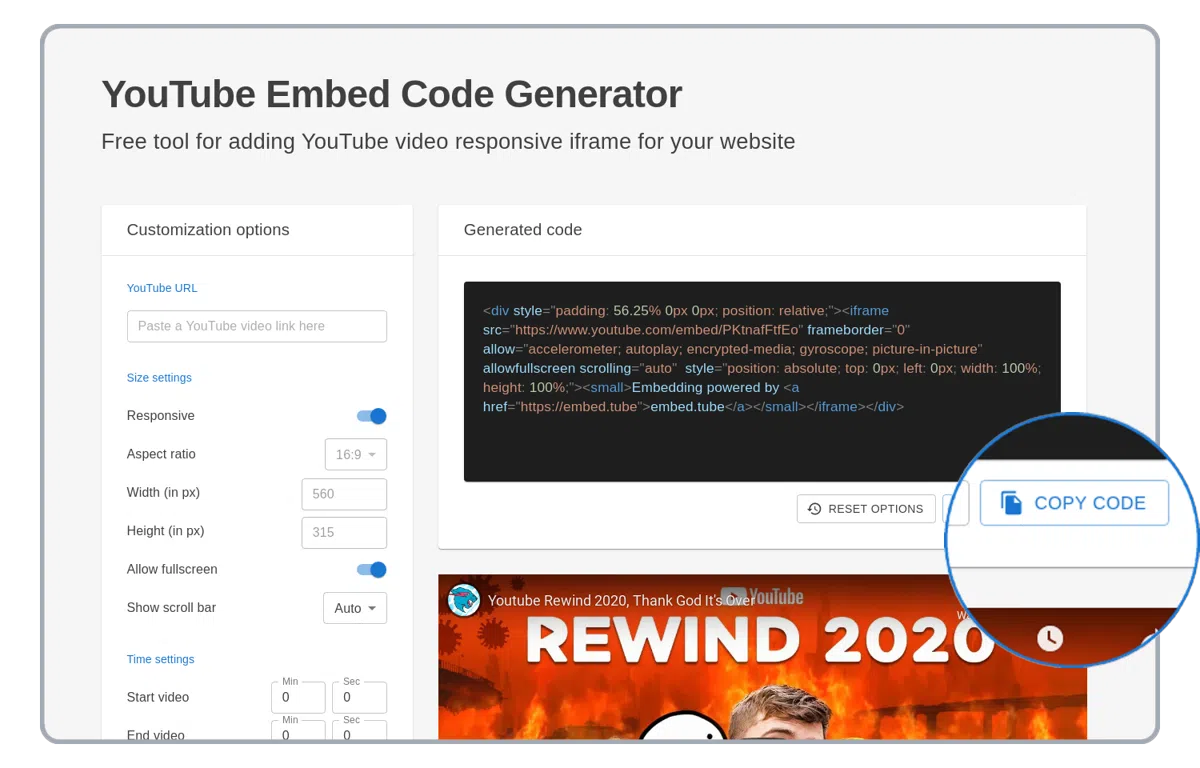
Task: Click the End video Min field
Action: click(x=298, y=734)
